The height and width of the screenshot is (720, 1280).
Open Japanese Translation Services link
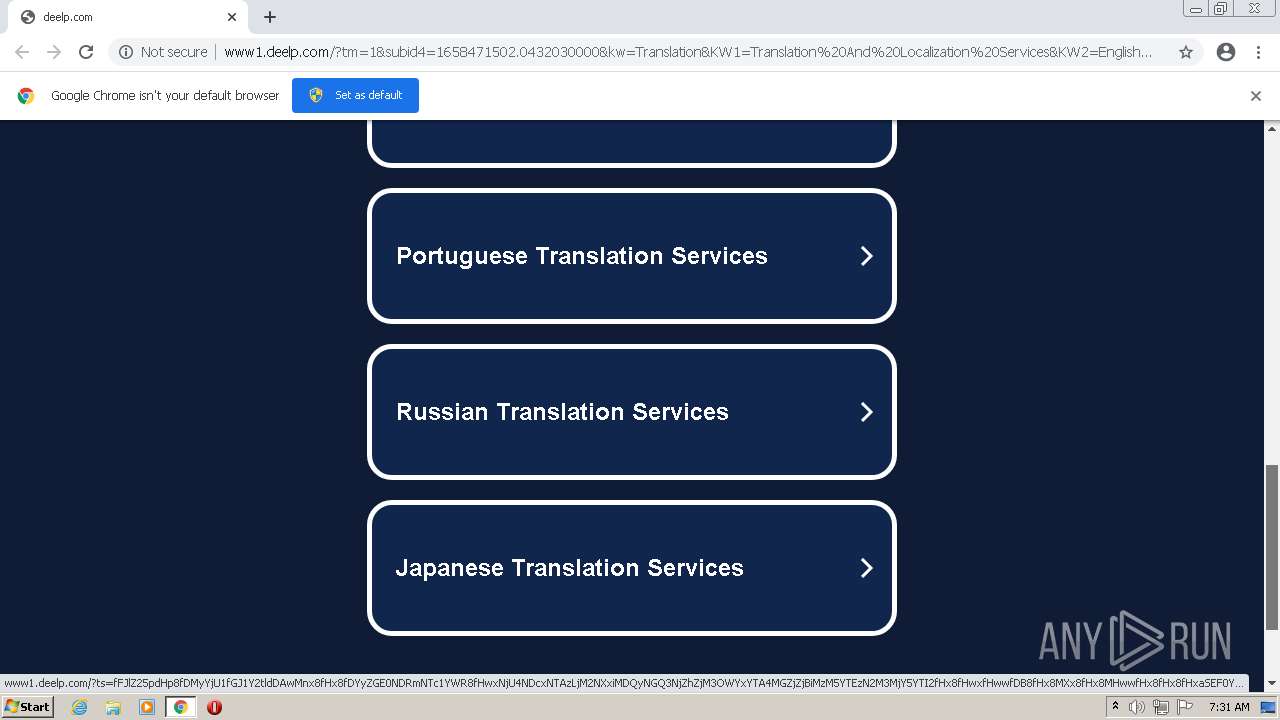[632, 568]
